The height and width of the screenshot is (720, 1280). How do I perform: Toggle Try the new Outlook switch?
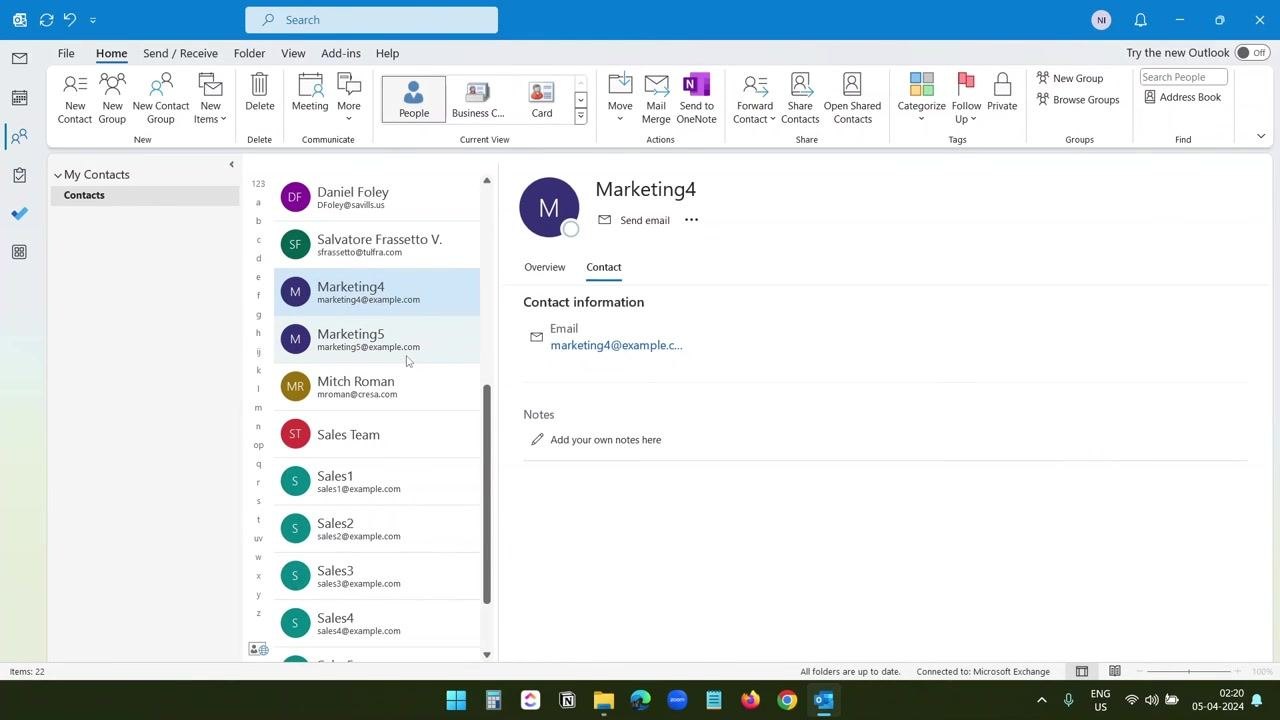click(1251, 53)
